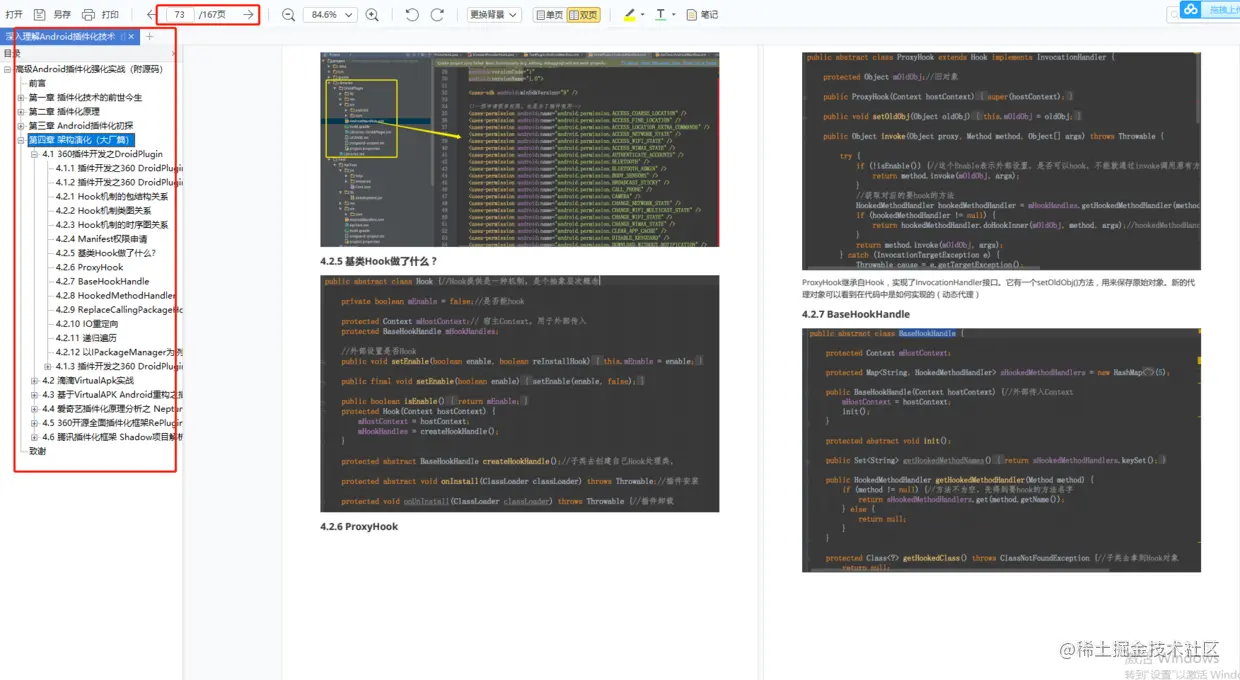
Task: Close the 目录 outline panel
Action: point(171,53)
